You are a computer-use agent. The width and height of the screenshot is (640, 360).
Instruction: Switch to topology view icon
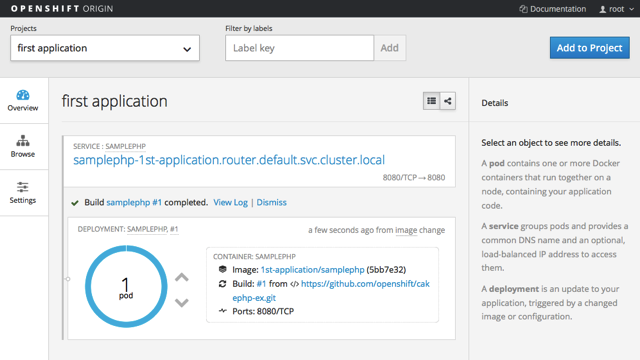click(x=448, y=101)
